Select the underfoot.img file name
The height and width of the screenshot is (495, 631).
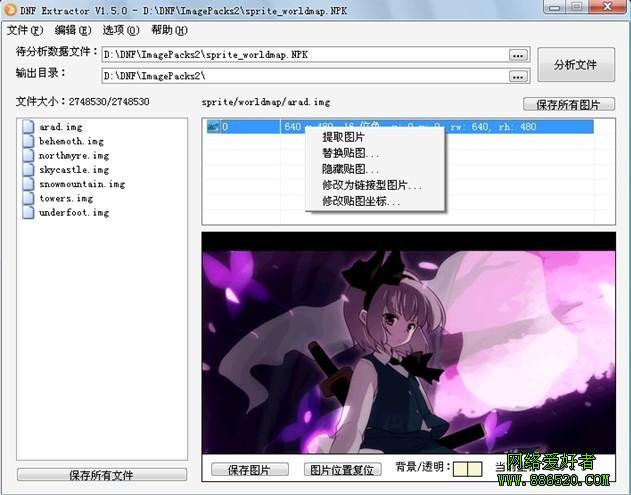coord(74,212)
